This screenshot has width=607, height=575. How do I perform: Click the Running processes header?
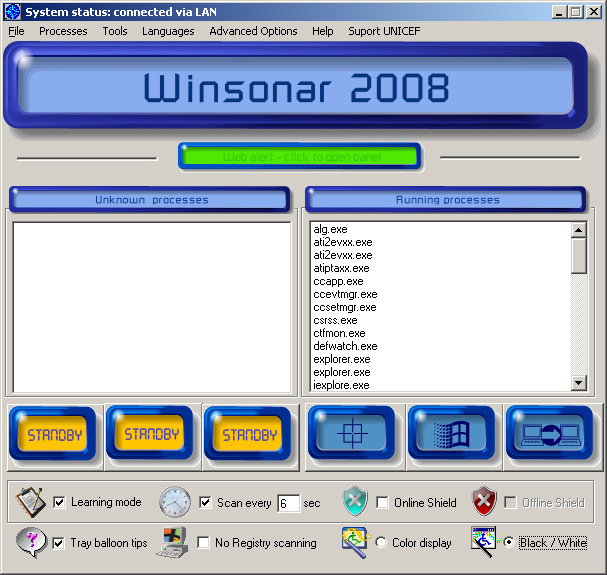coord(446,200)
